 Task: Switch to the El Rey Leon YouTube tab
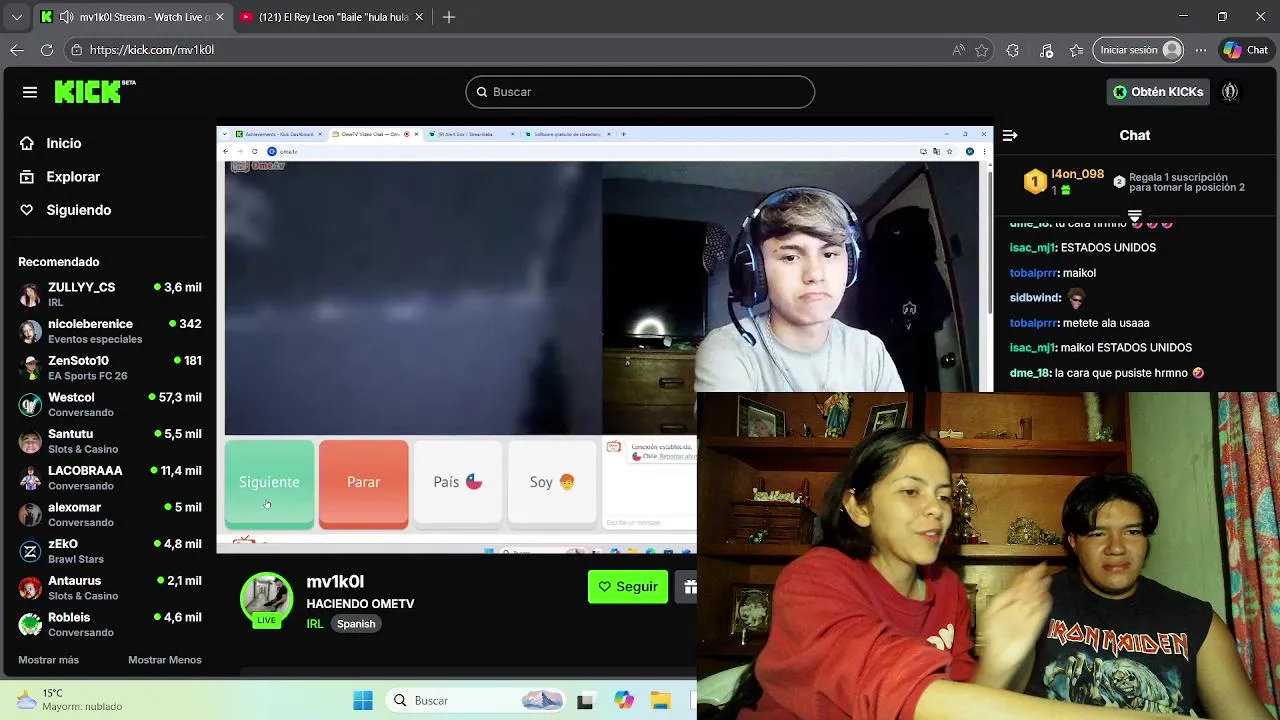[x=333, y=17]
